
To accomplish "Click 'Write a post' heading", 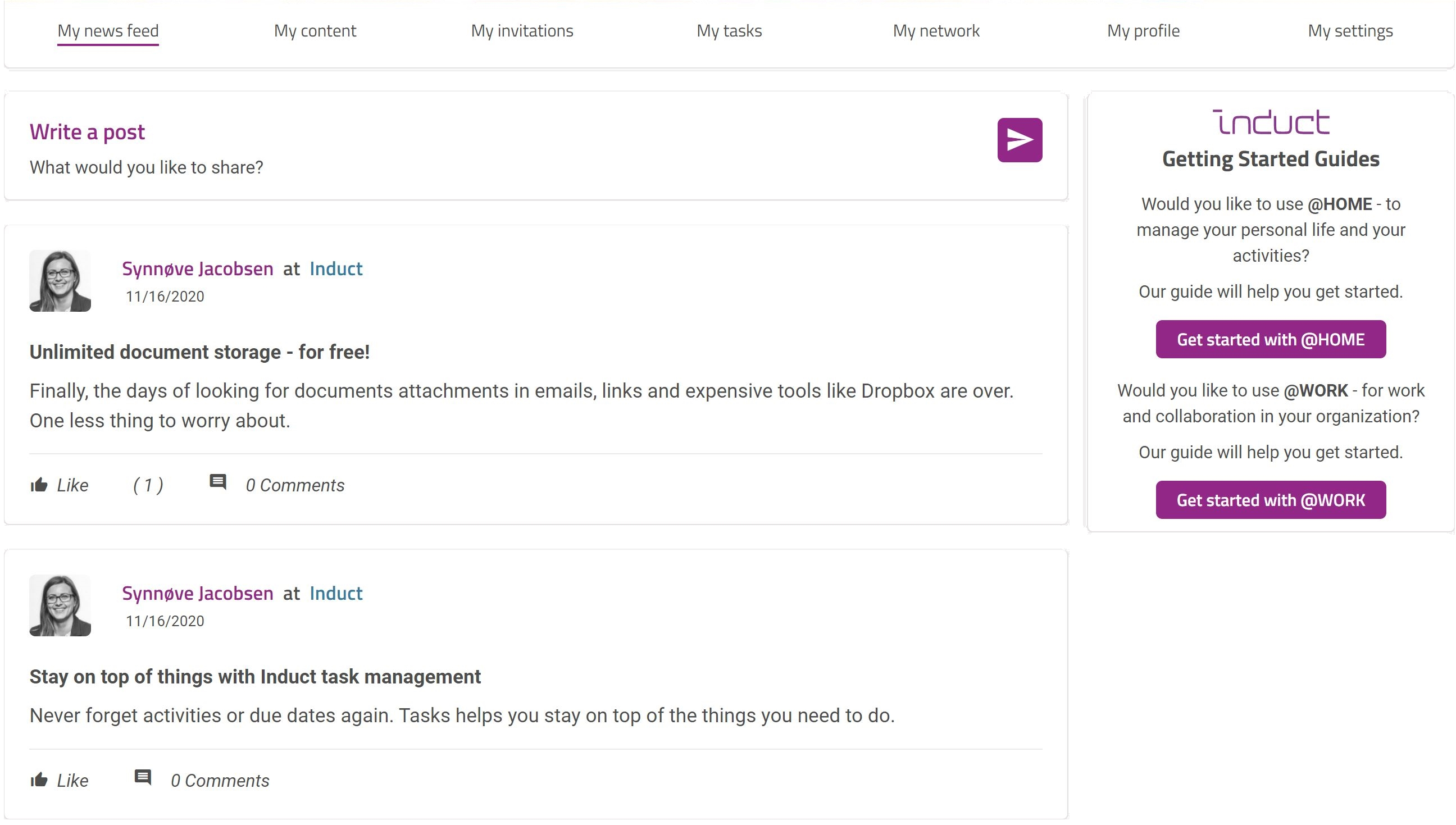I will (x=87, y=132).
